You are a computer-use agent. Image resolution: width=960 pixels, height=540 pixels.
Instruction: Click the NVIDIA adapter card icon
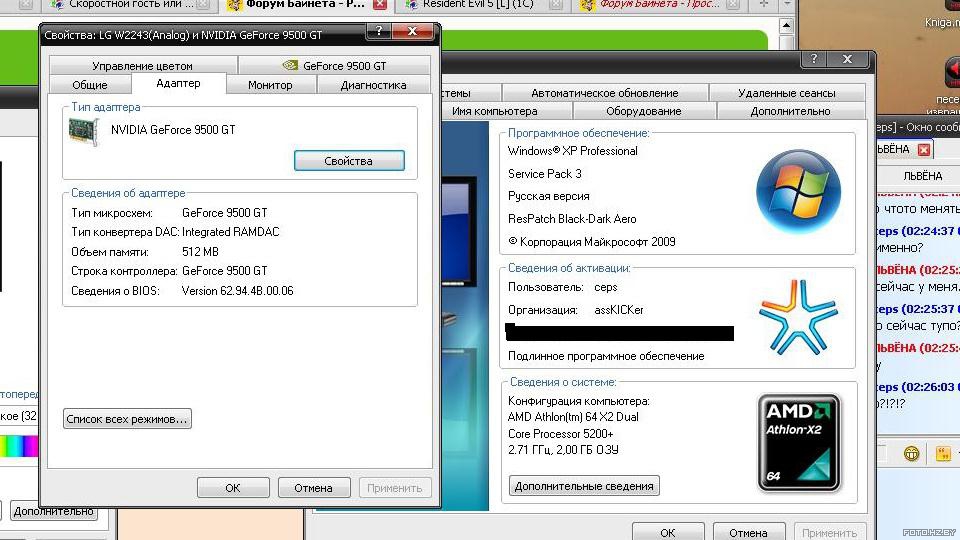click(84, 131)
